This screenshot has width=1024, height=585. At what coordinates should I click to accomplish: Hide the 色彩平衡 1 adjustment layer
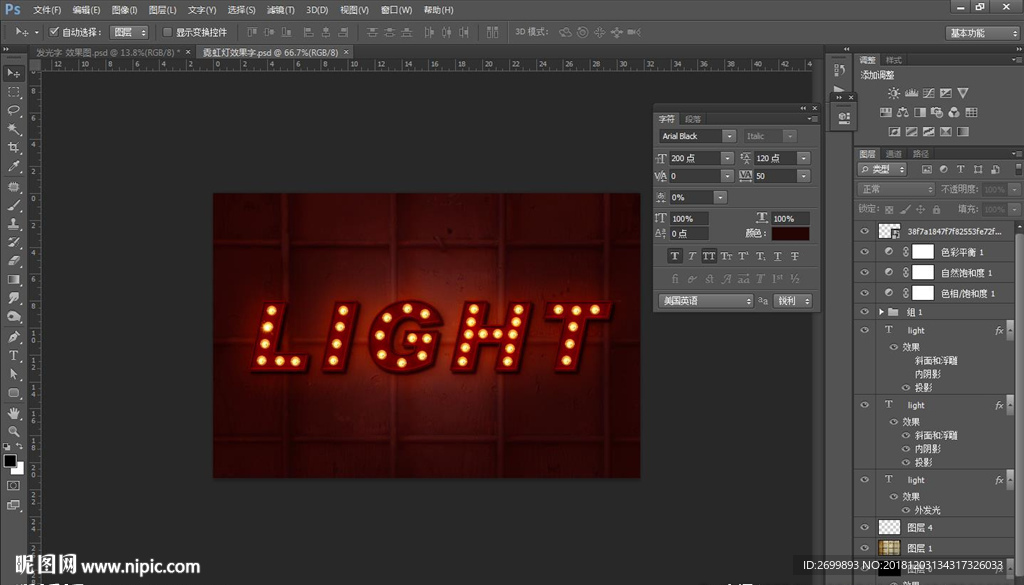point(865,252)
